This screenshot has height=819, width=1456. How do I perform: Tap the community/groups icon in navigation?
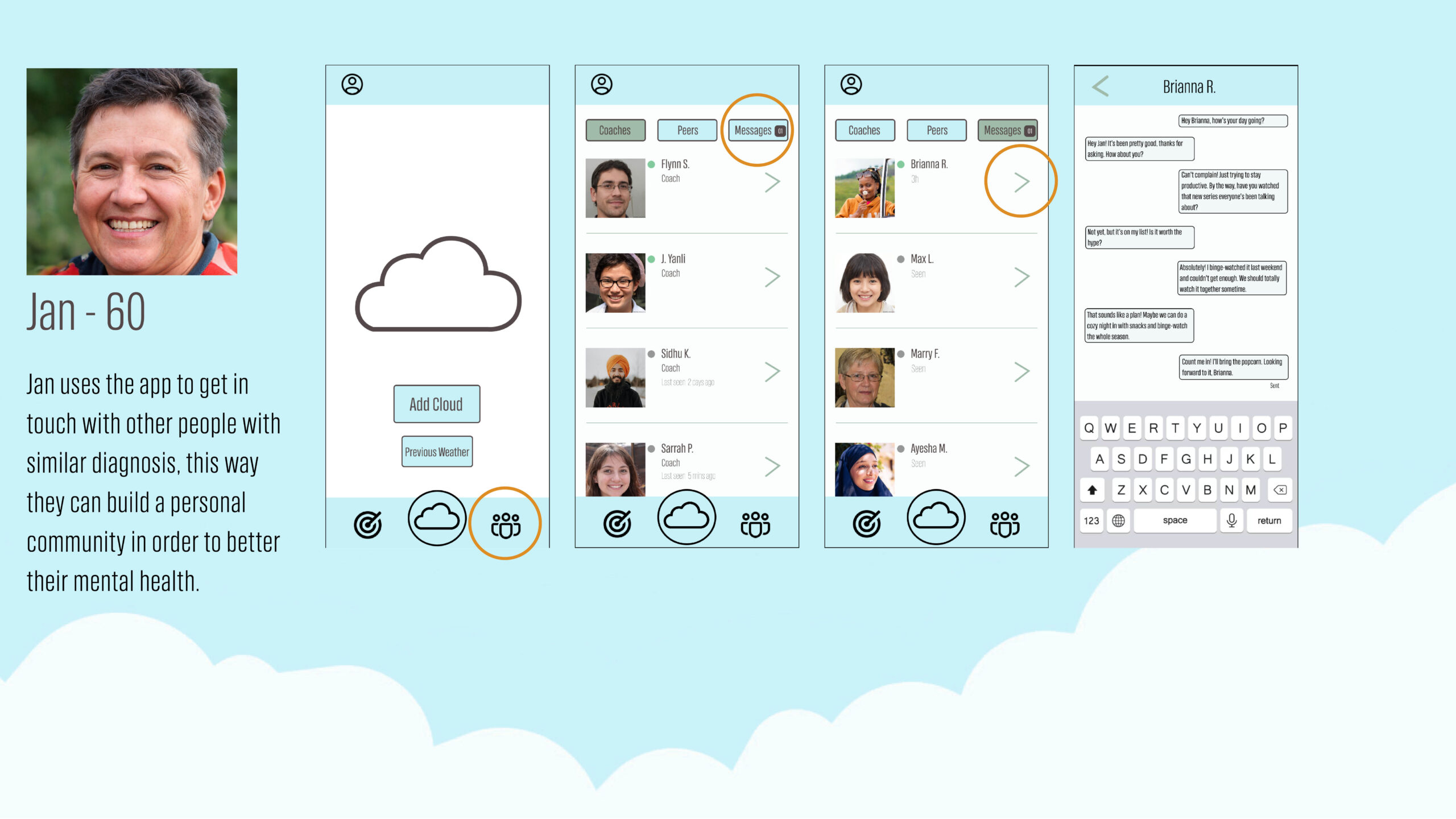click(x=505, y=518)
